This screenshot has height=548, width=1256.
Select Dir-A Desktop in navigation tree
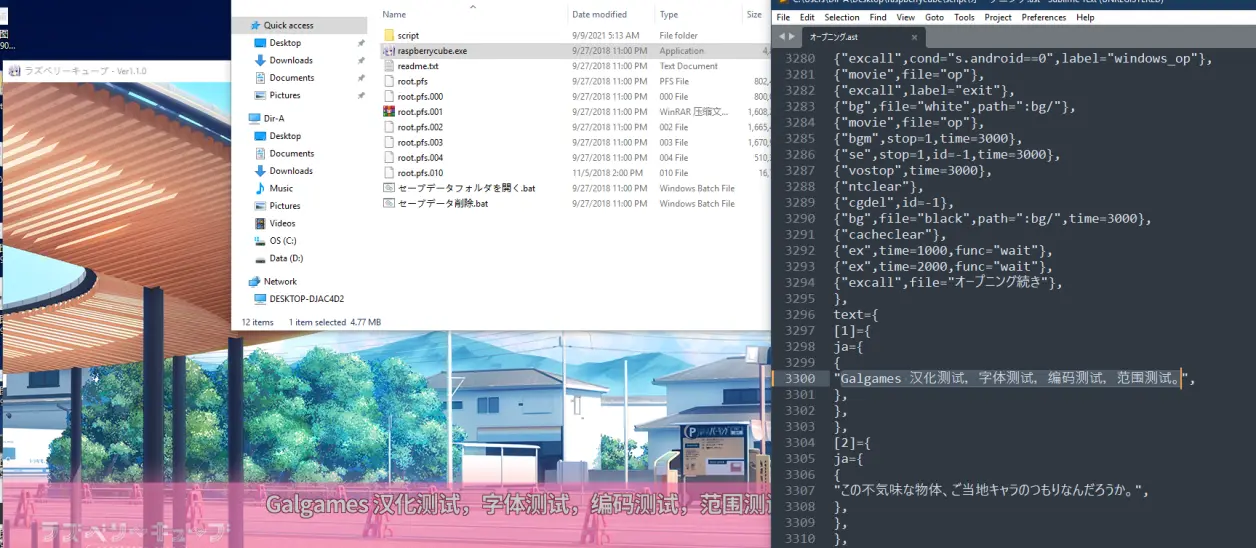click(x=285, y=136)
